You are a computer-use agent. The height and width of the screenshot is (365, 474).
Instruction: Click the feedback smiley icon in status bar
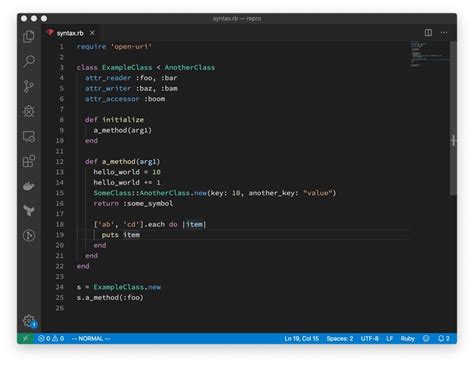426,338
